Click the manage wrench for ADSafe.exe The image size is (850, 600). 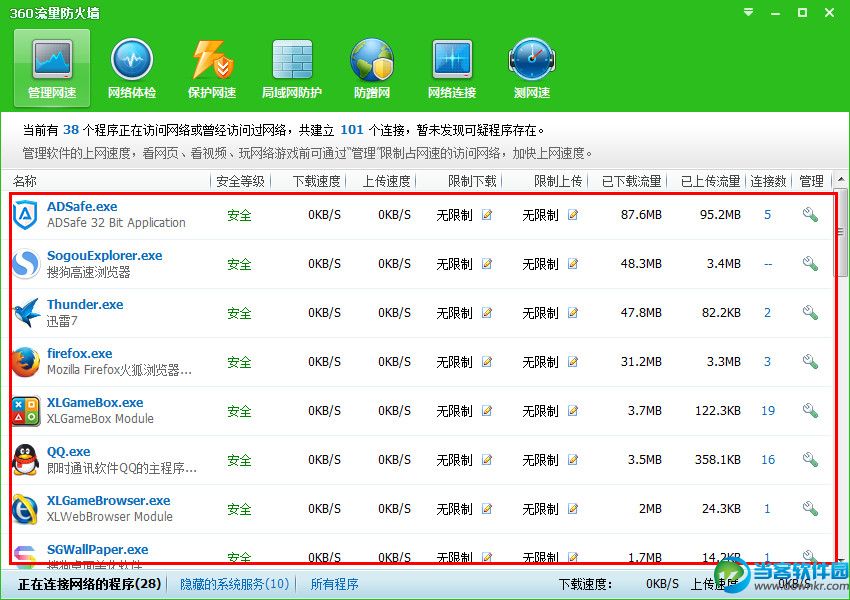point(810,215)
